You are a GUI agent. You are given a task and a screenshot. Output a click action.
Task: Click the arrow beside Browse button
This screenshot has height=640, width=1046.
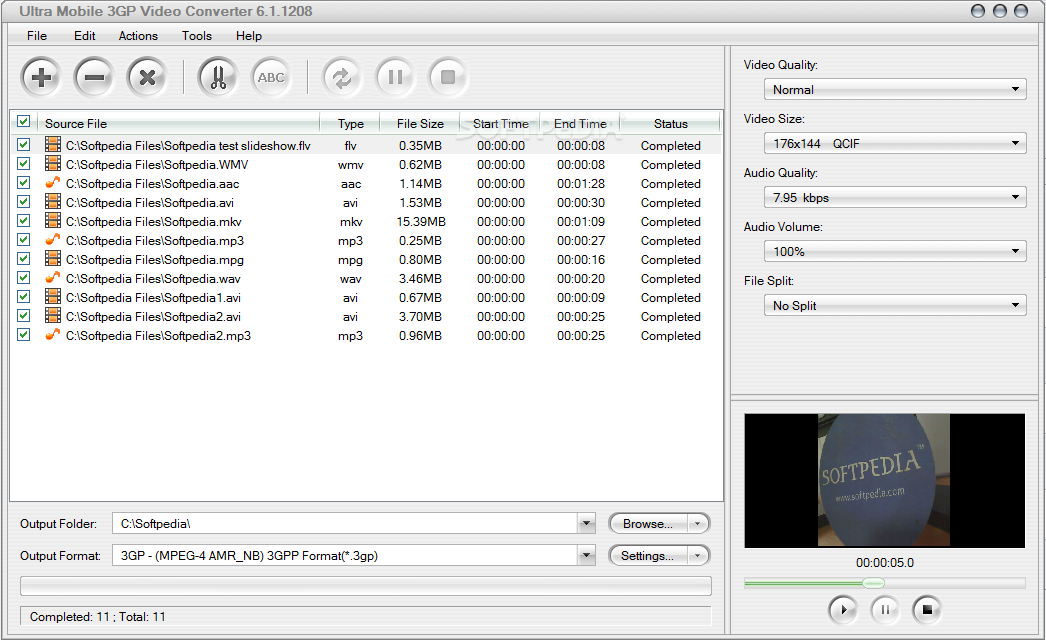pyautogui.click(x=698, y=524)
